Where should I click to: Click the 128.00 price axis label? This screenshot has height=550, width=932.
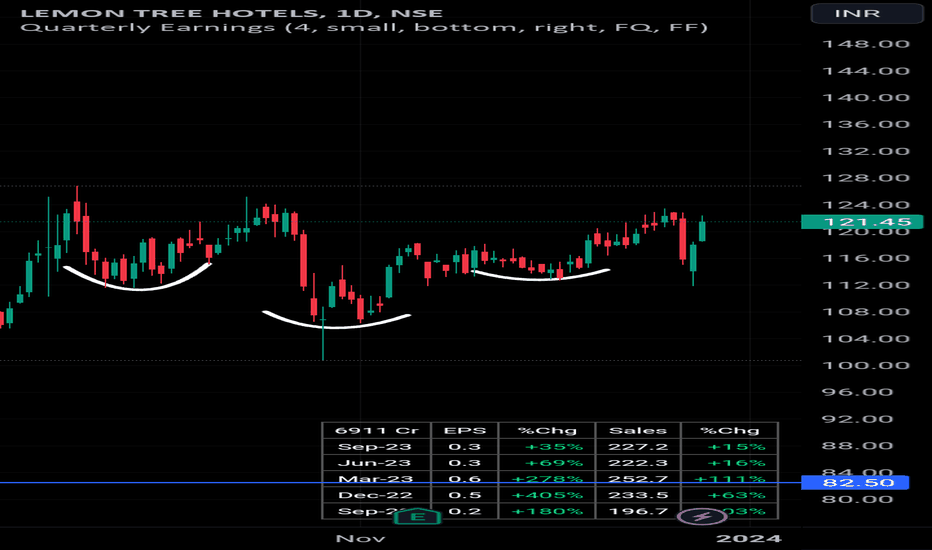tap(865, 178)
